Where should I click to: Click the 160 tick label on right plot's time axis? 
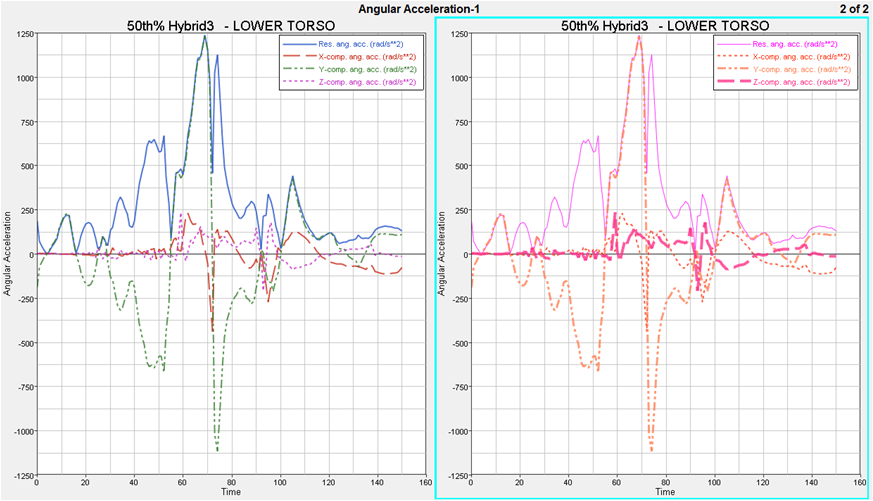pyautogui.click(x=859, y=481)
